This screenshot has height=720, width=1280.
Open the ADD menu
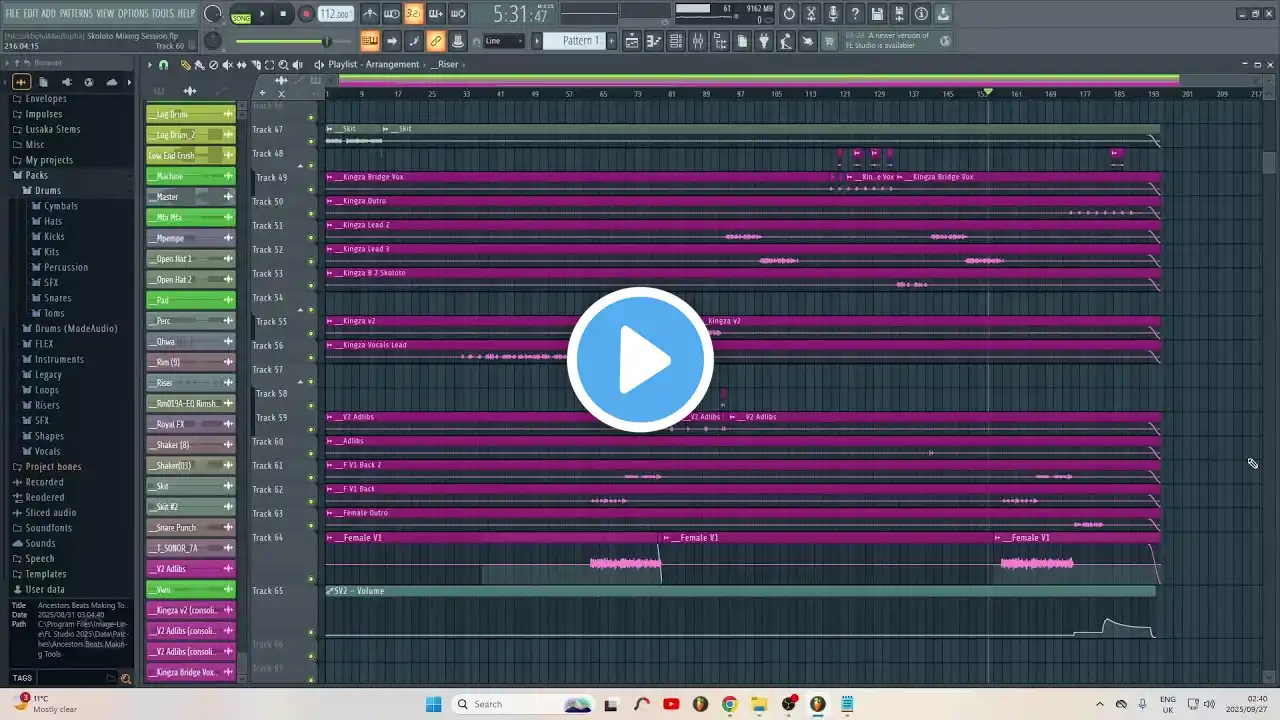49,13
